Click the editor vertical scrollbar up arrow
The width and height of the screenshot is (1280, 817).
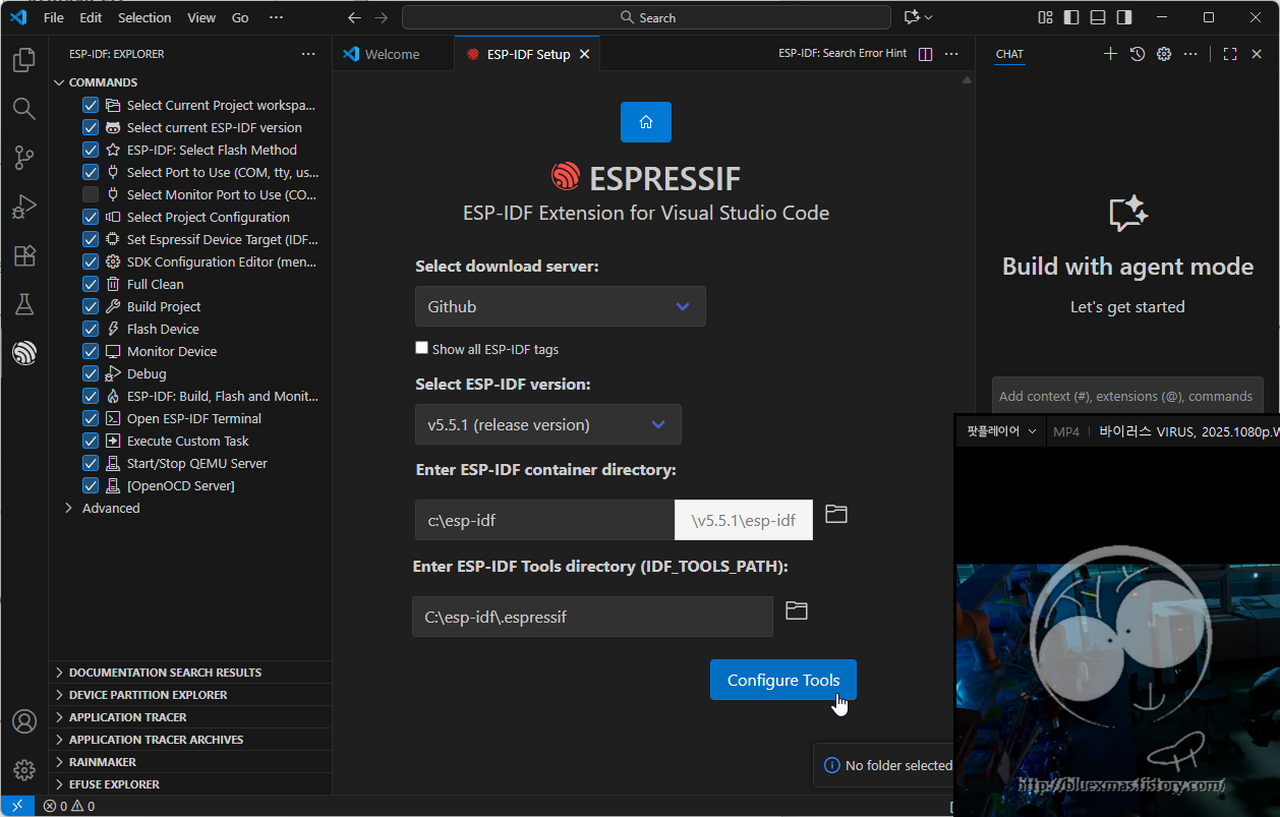tap(967, 80)
